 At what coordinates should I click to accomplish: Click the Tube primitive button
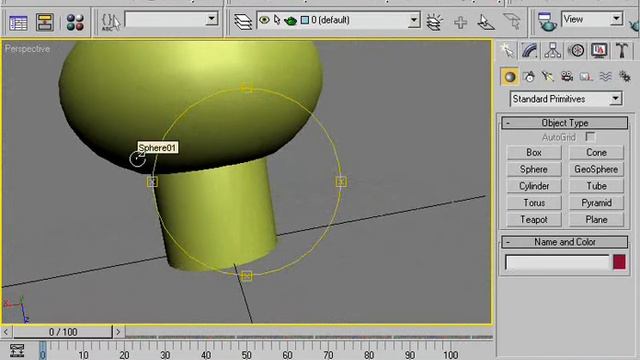(596, 186)
